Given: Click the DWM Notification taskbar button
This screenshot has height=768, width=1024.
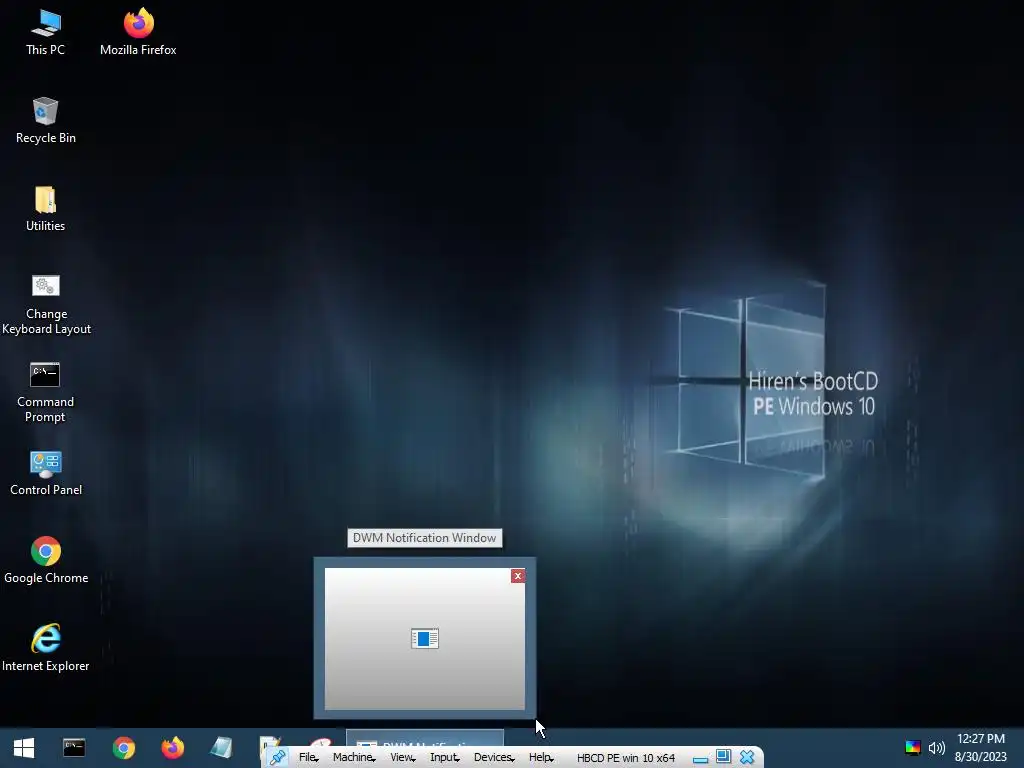Looking at the screenshot, I should tap(424, 738).
